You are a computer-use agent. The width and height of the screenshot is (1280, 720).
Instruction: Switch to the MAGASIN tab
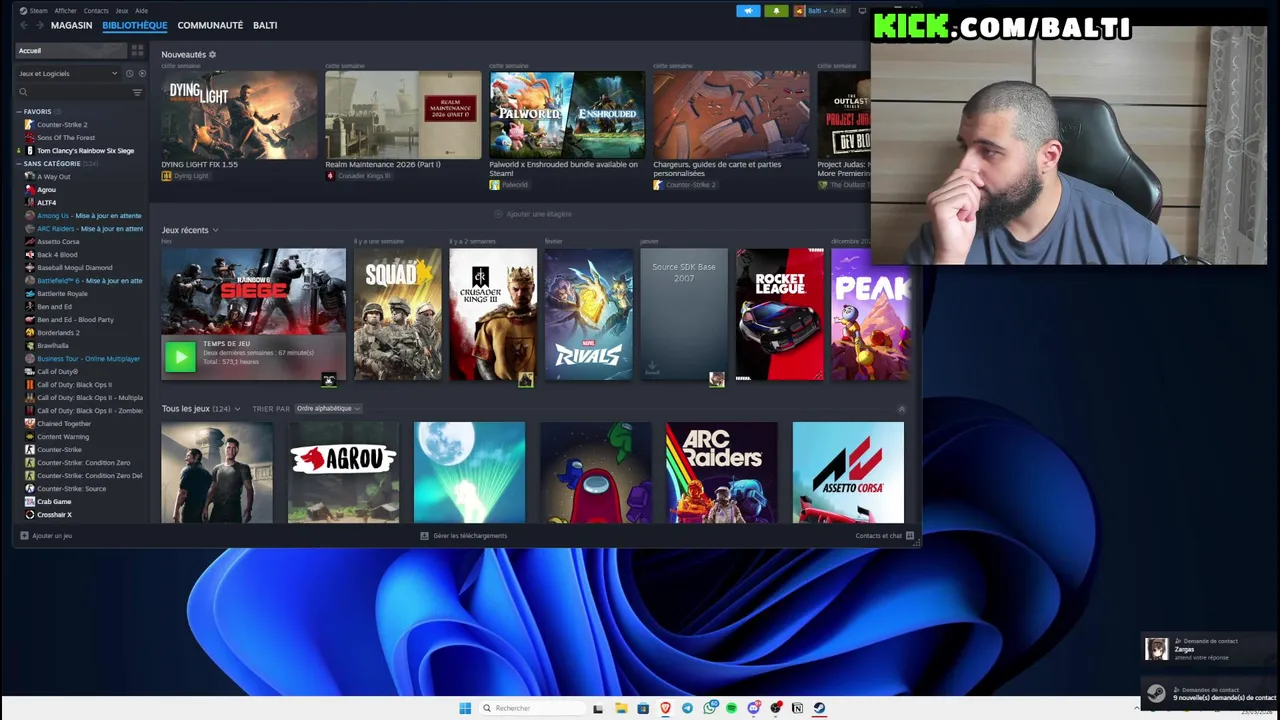tap(72, 25)
